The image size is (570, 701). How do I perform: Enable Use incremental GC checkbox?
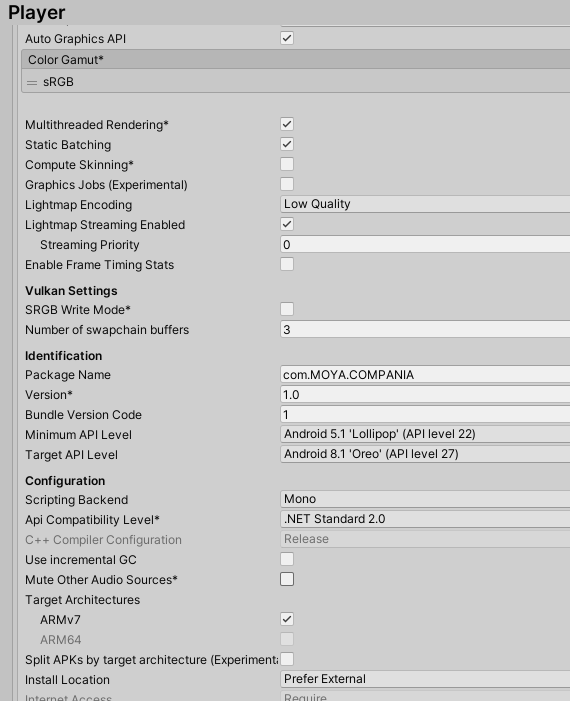(x=287, y=559)
